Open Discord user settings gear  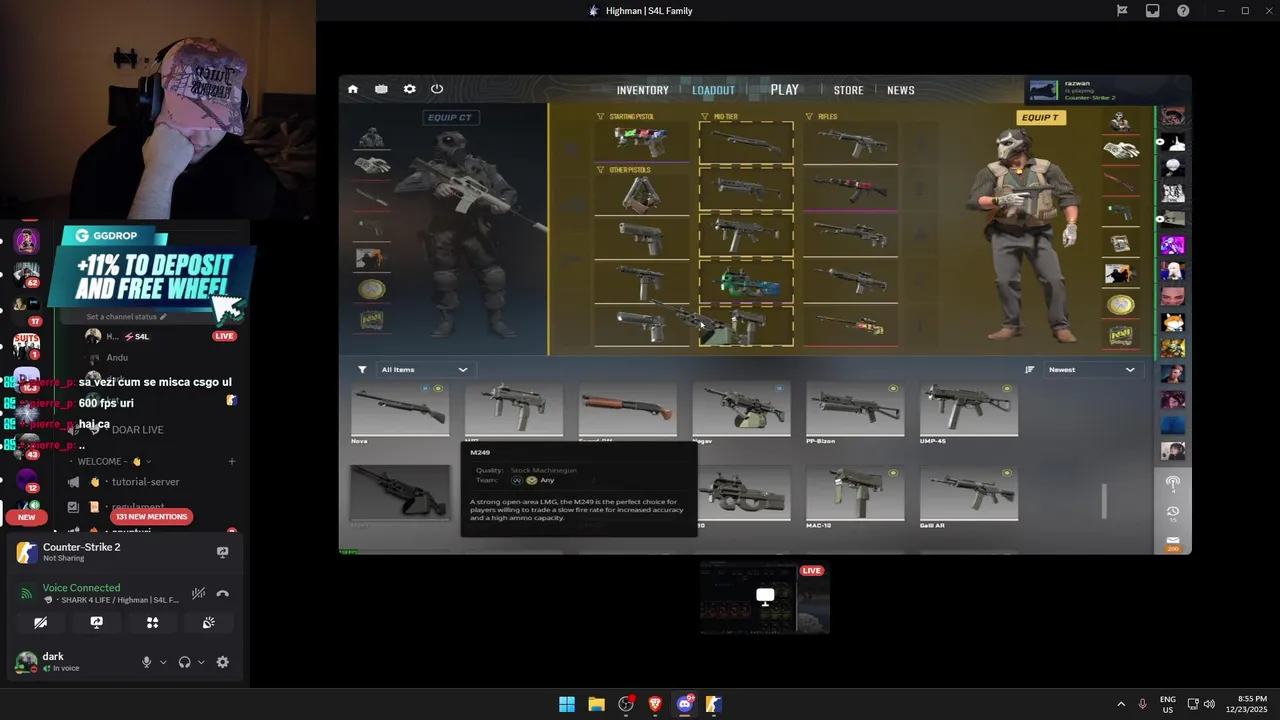pos(222,662)
